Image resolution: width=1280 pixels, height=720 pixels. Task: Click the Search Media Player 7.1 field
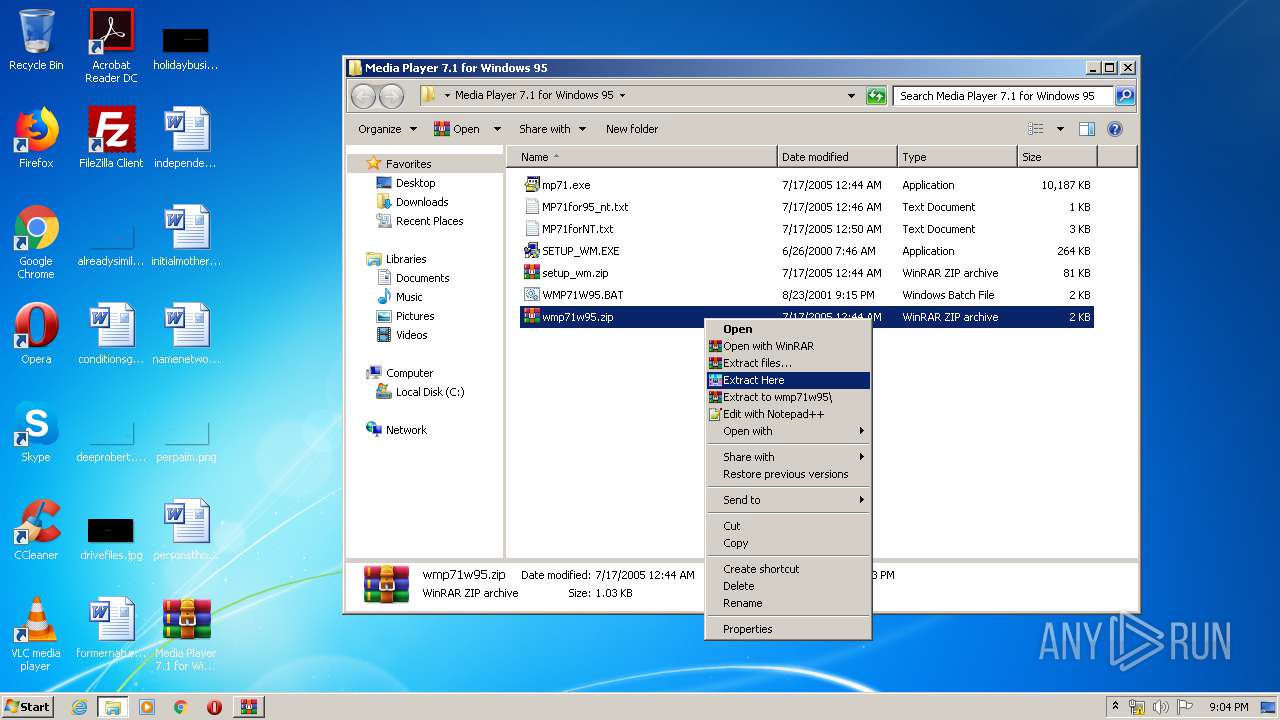[1004, 96]
